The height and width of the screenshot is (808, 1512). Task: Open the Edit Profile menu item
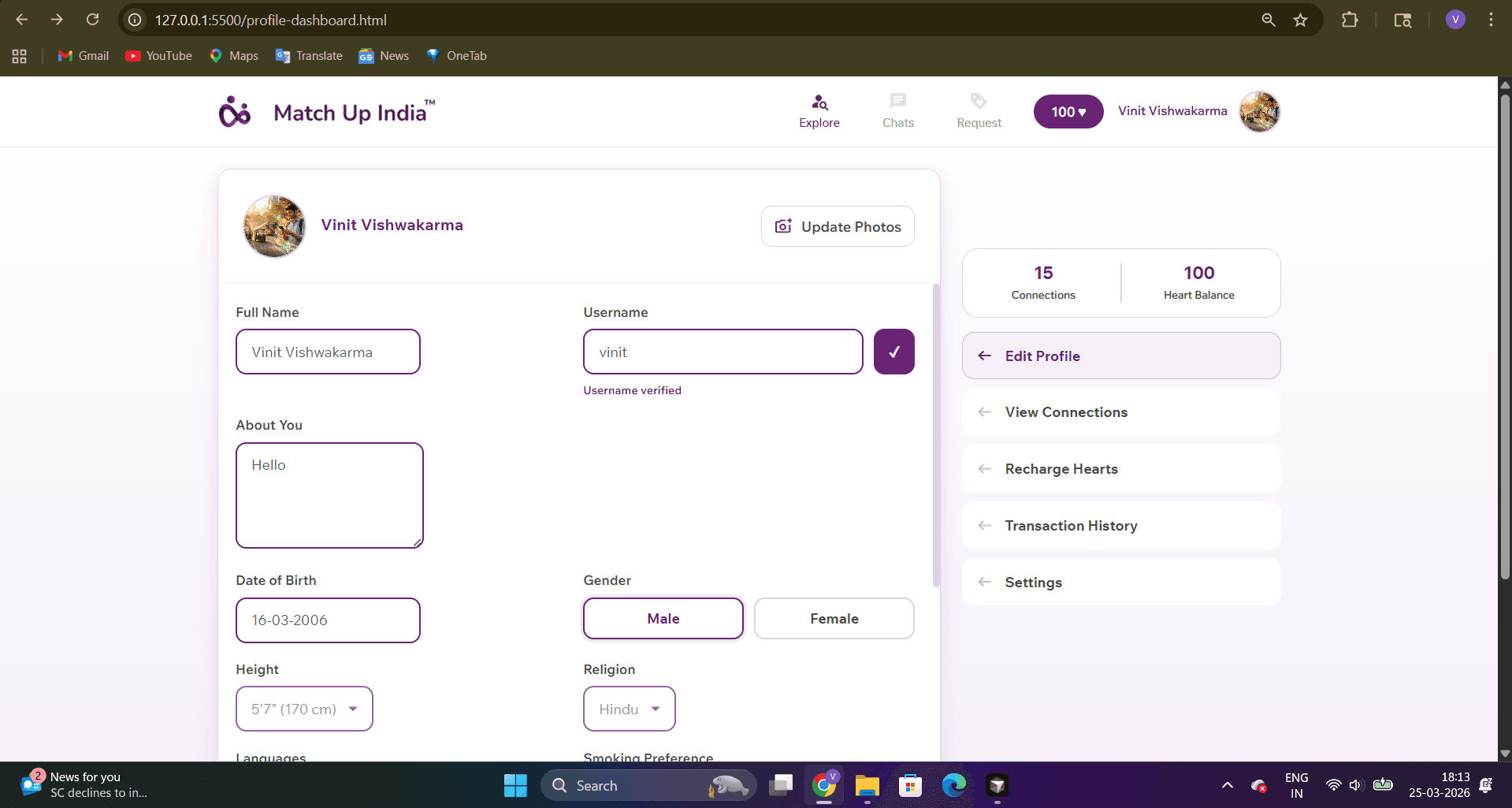click(1121, 356)
